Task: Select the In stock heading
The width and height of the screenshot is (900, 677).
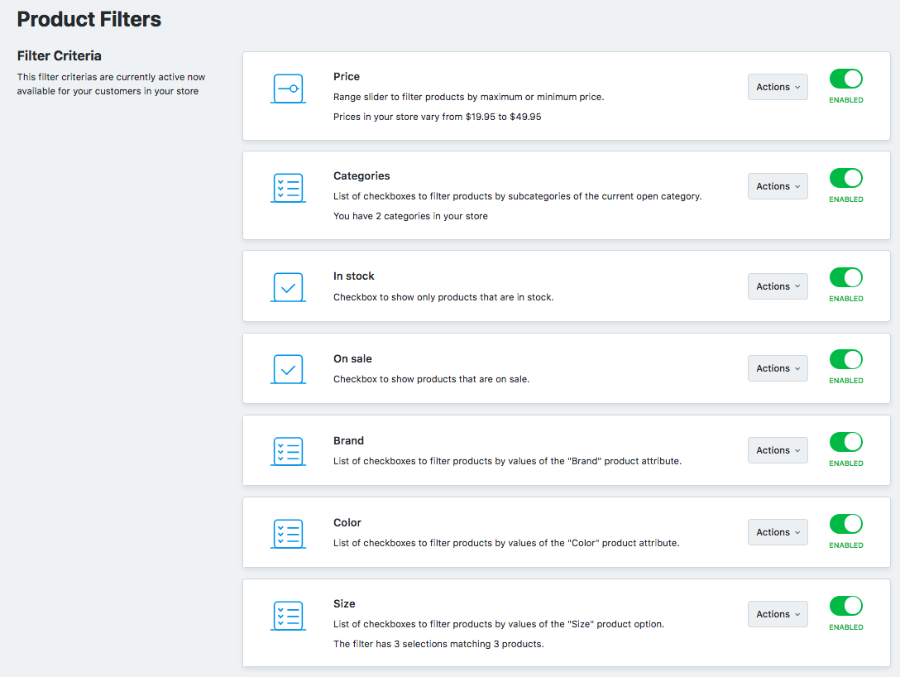Action: point(354,276)
